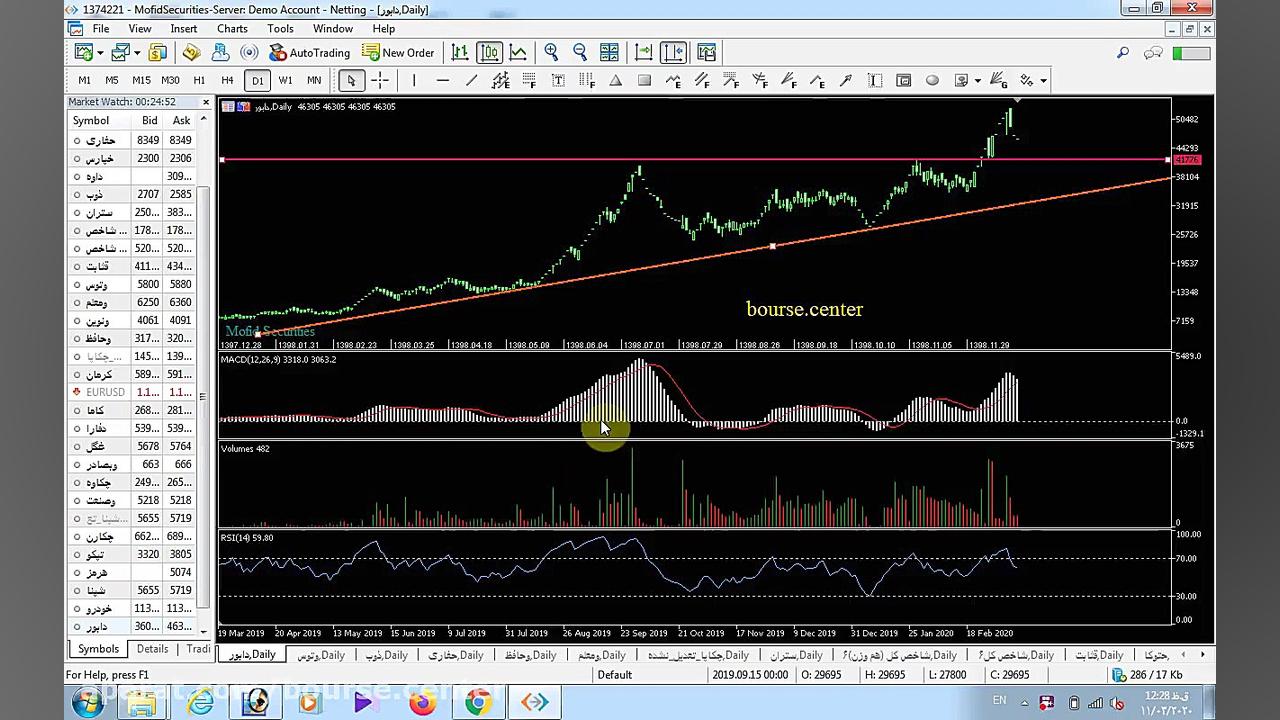
Task: Select the vertical line tool
Action: pyautogui.click(x=414, y=80)
